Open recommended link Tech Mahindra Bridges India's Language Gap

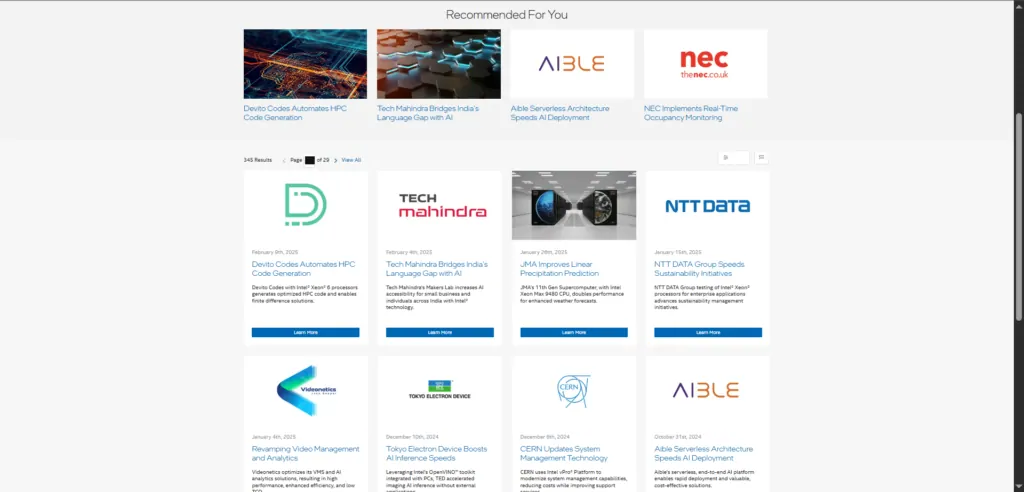pyautogui.click(x=428, y=113)
